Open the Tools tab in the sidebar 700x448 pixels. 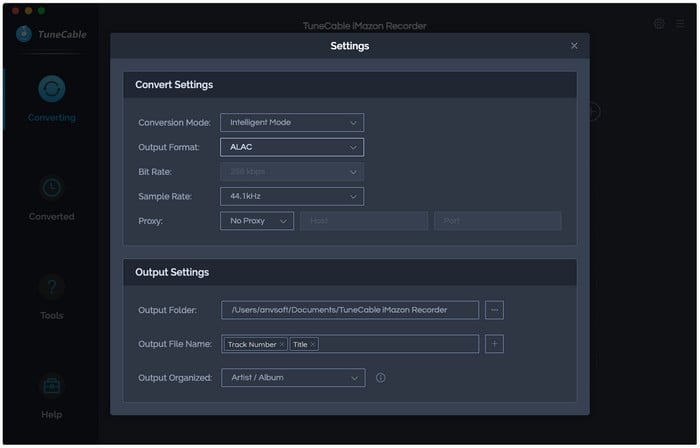click(52, 297)
